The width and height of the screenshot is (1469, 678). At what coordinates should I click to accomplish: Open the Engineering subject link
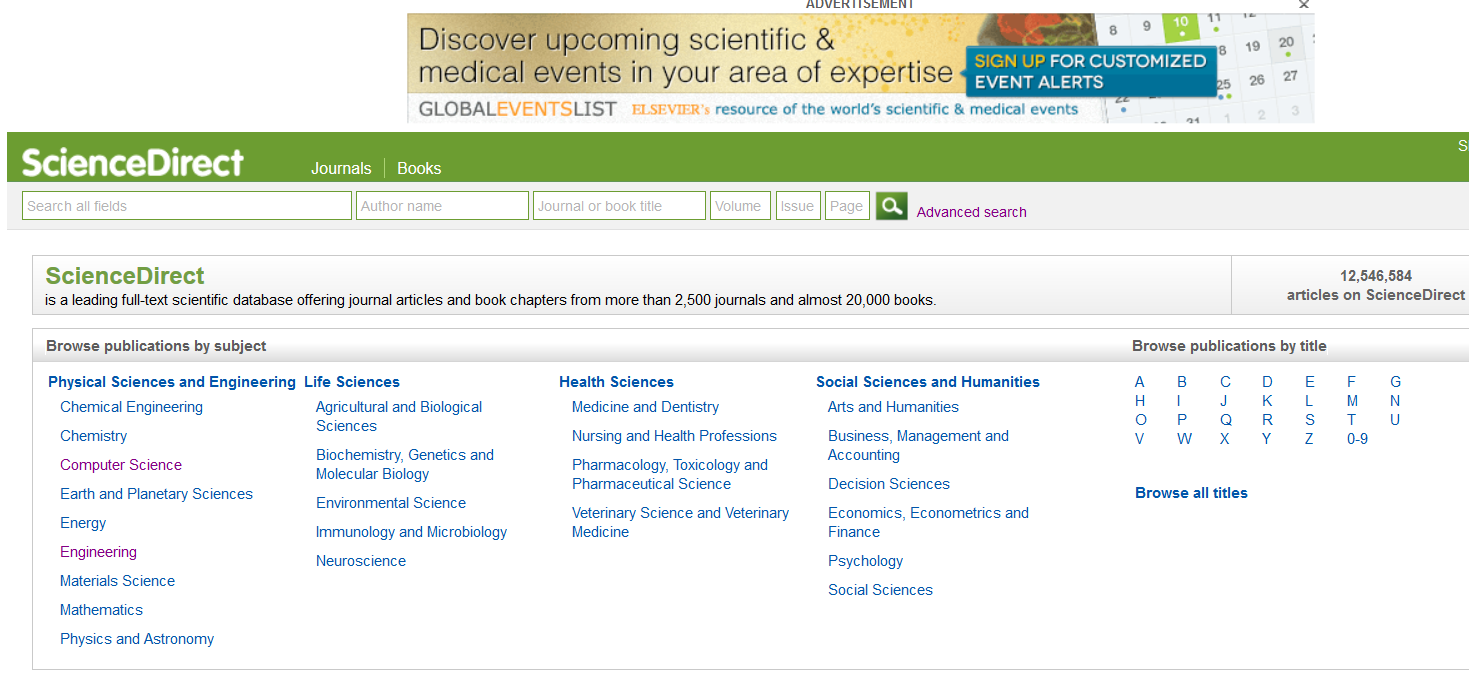[x=98, y=552]
